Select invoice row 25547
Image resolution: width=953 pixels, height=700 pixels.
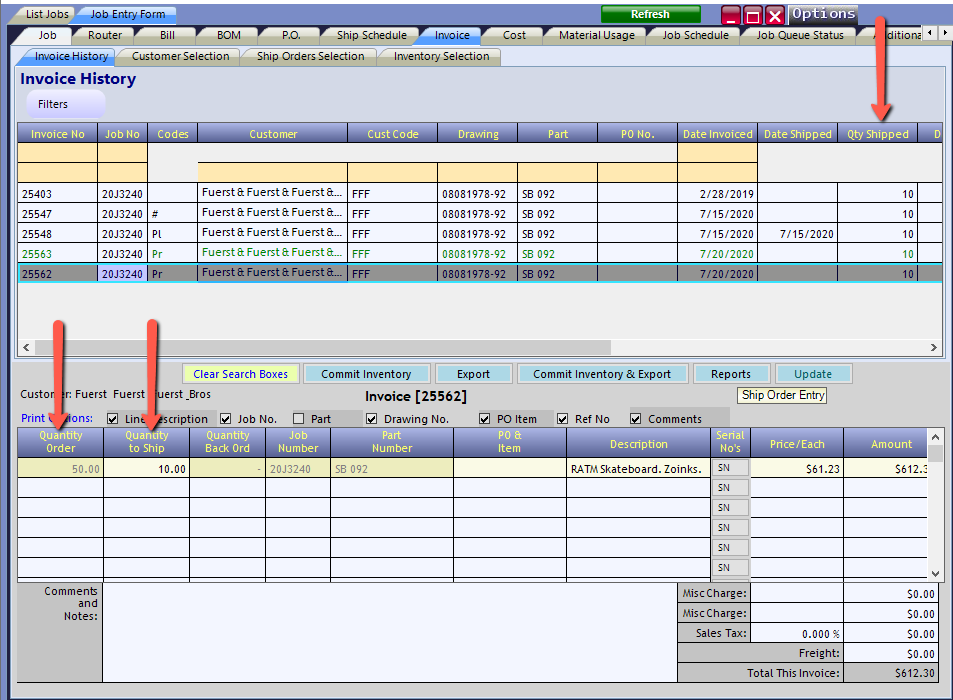[x=479, y=214]
